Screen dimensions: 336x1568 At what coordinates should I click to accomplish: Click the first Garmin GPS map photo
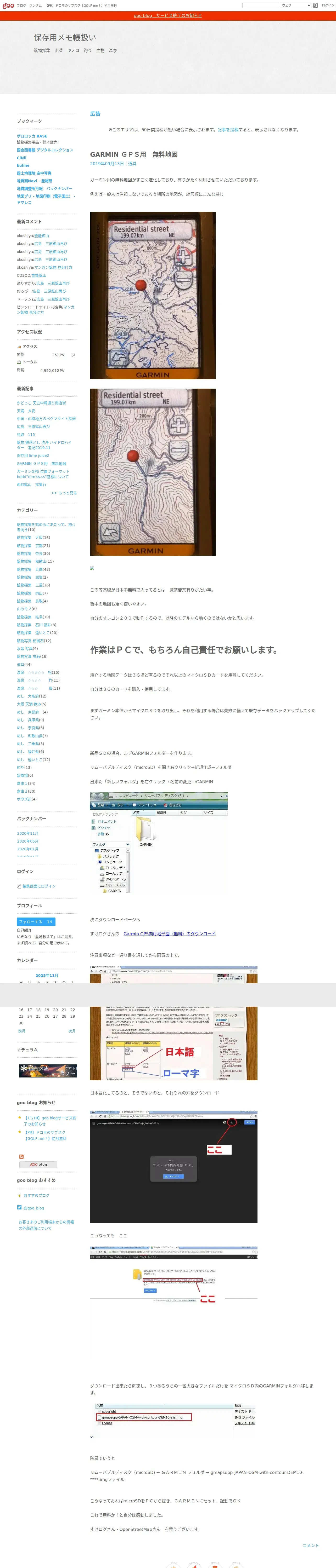click(x=153, y=295)
